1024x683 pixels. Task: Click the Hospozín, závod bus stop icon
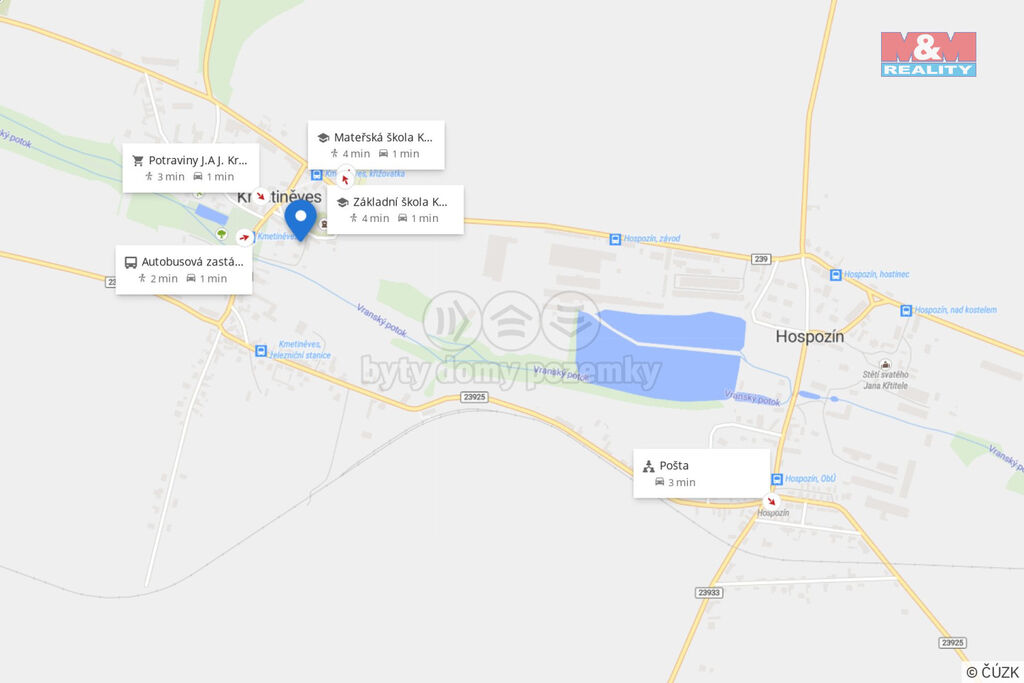click(x=615, y=239)
